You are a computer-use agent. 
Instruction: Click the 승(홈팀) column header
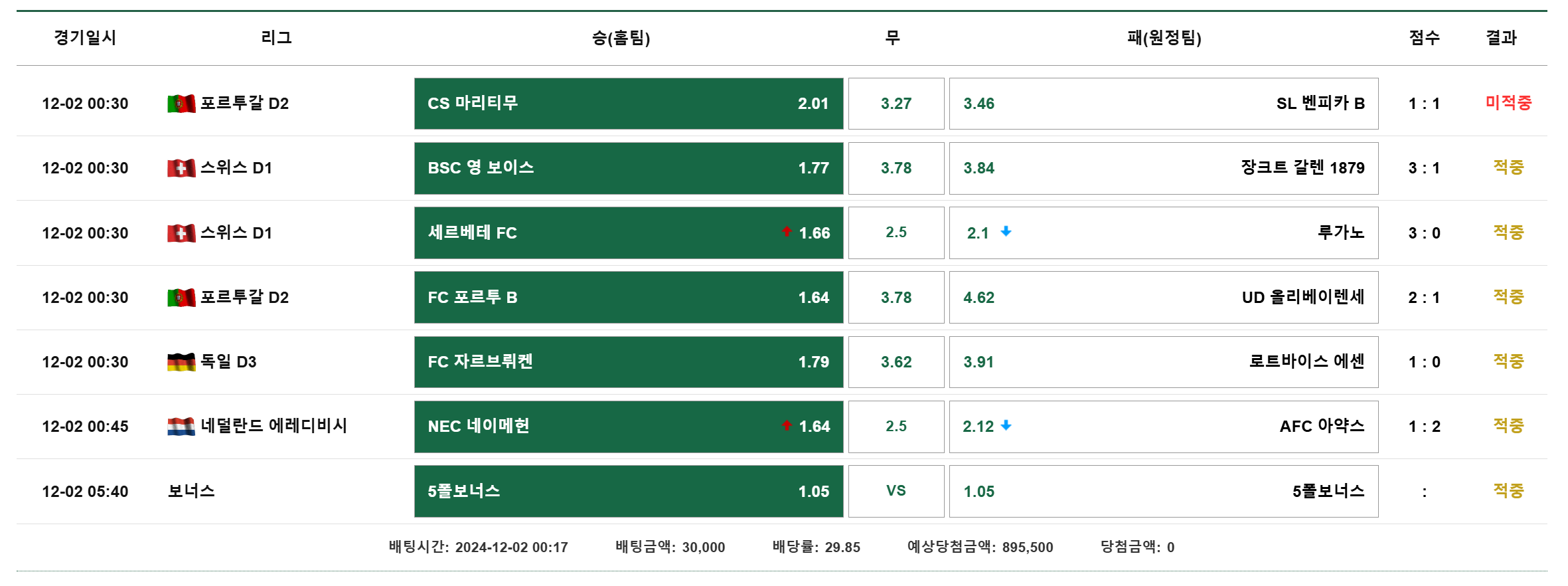[621, 38]
